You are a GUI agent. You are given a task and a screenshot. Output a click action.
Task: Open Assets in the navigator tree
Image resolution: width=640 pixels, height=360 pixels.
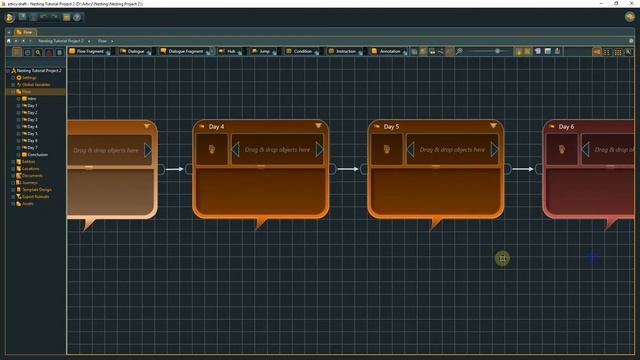pos(28,203)
